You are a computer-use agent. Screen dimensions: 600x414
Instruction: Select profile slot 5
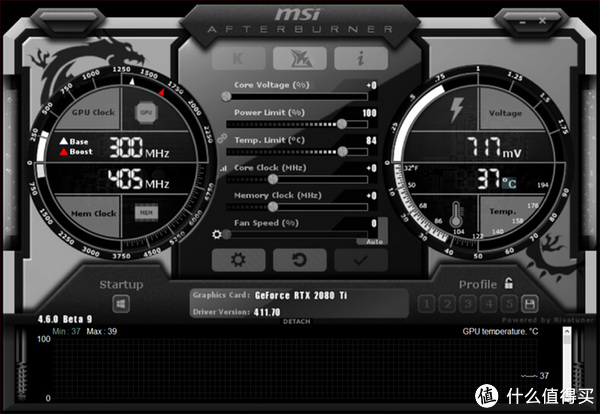coord(507,304)
